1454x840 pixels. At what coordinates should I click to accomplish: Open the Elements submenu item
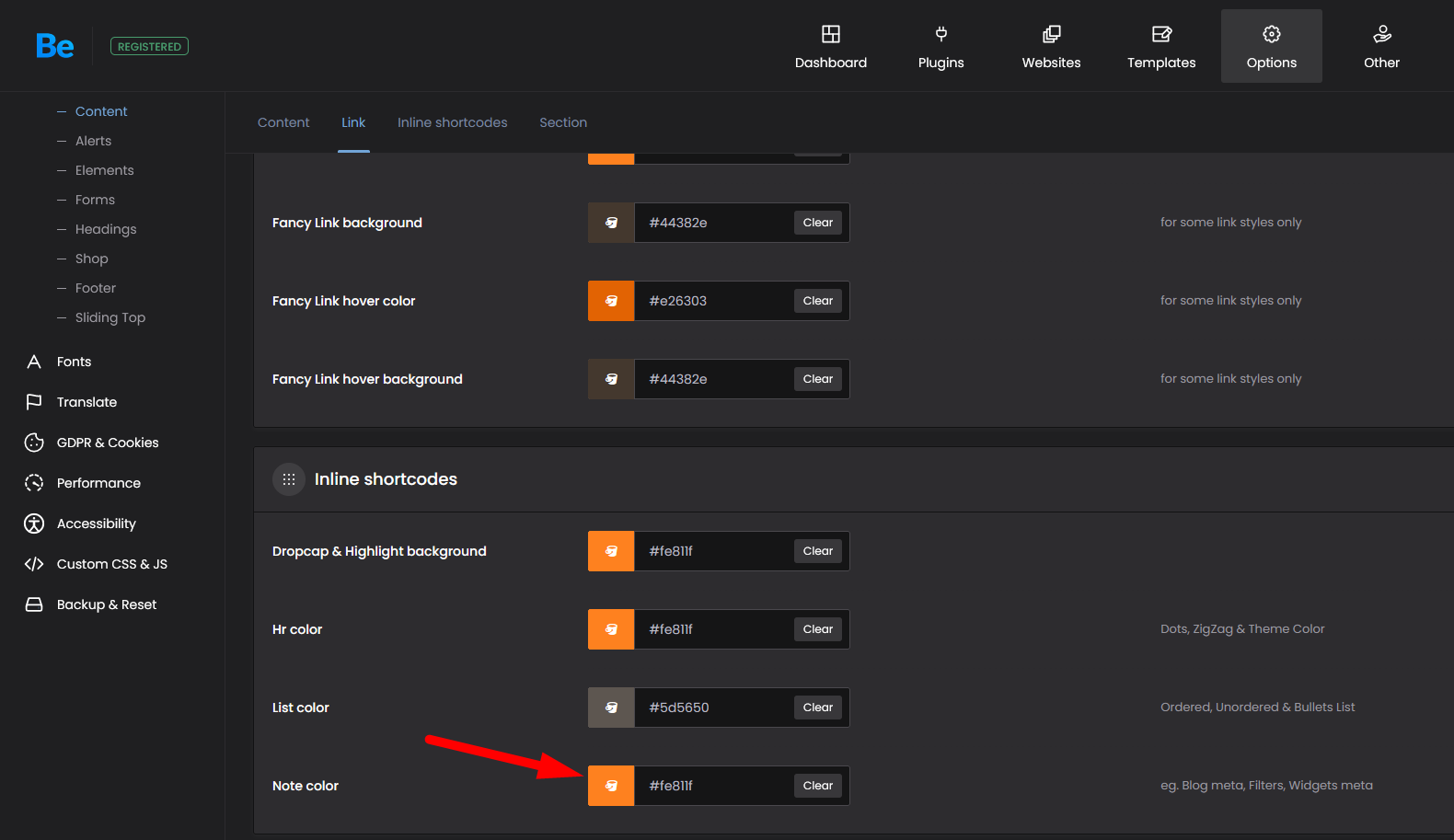click(105, 170)
